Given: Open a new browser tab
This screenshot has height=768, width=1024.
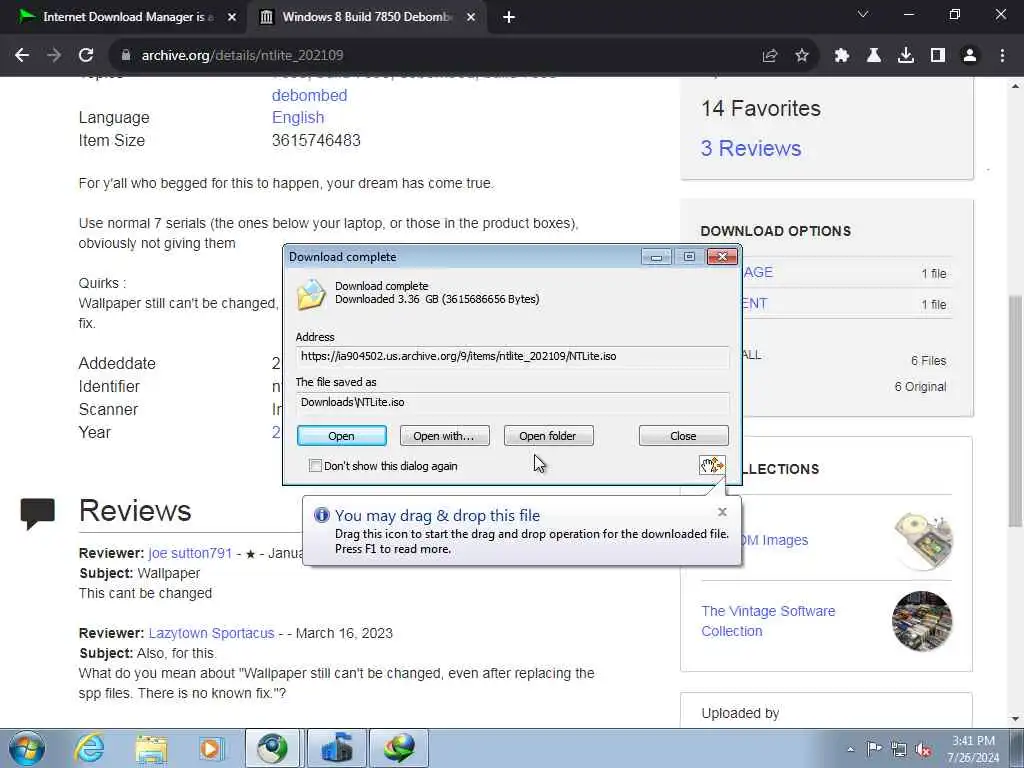Looking at the screenshot, I should [509, 18].
